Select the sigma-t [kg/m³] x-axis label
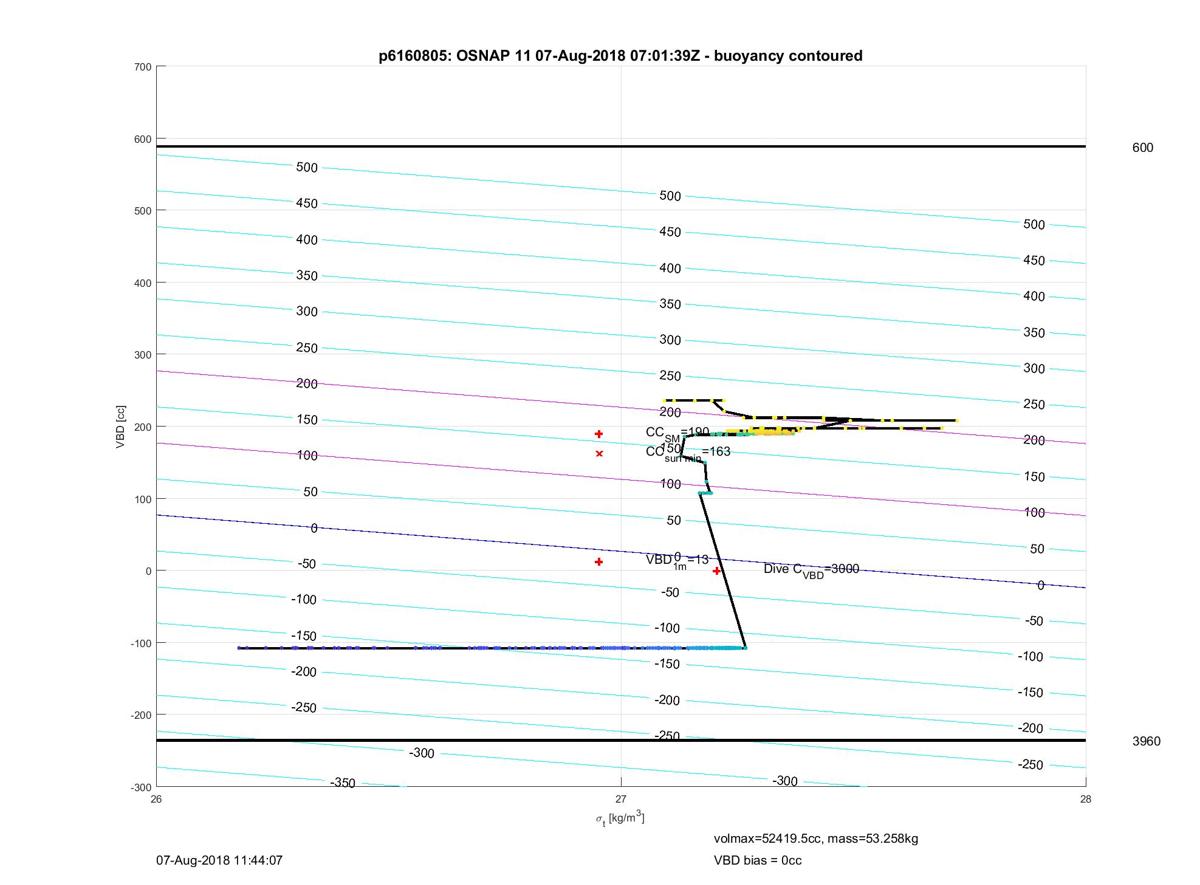 pyautogui.click(x=620, y=819)
